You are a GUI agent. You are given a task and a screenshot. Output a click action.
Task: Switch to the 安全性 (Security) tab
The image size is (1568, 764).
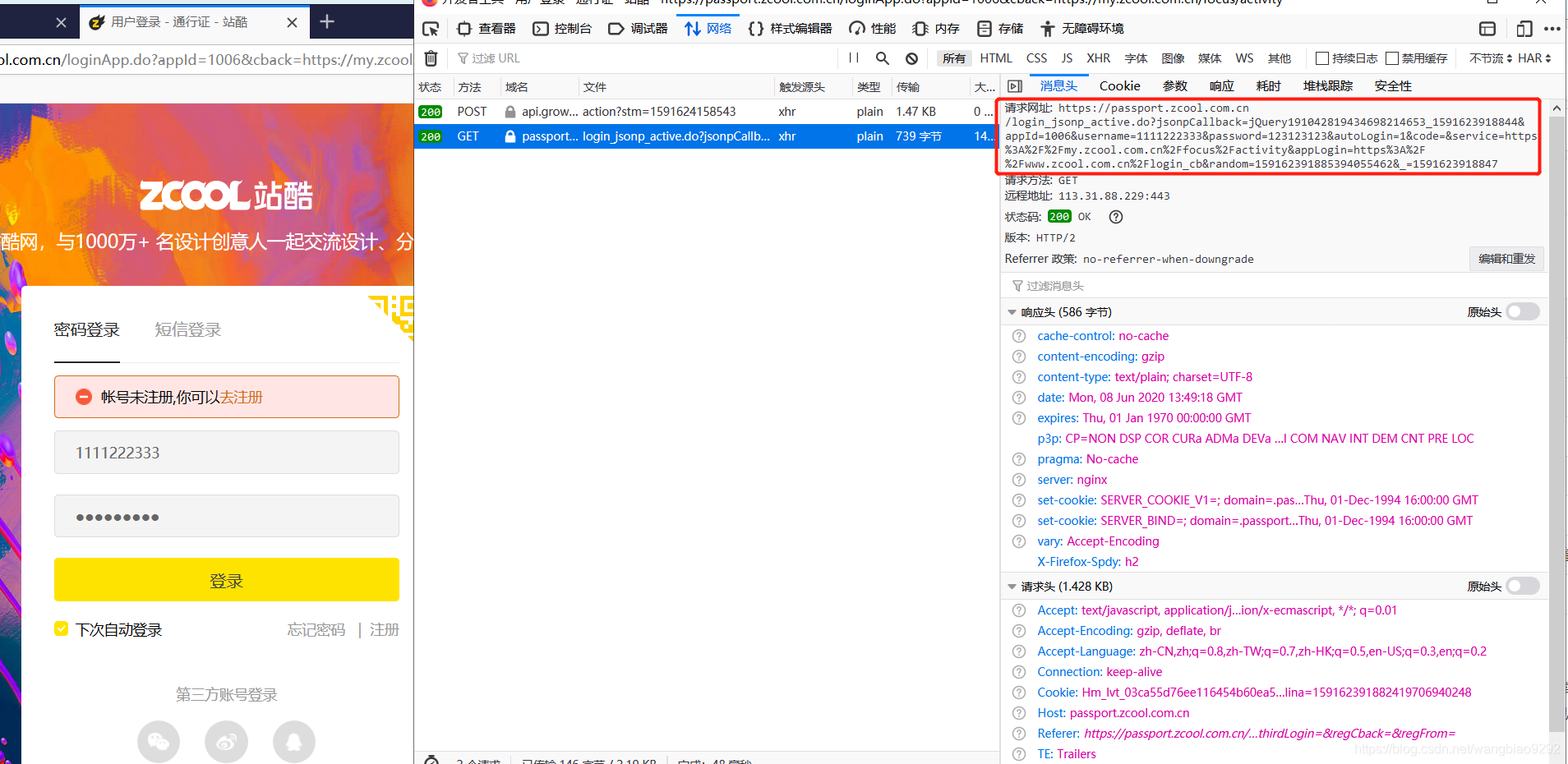pos(1393,86)
